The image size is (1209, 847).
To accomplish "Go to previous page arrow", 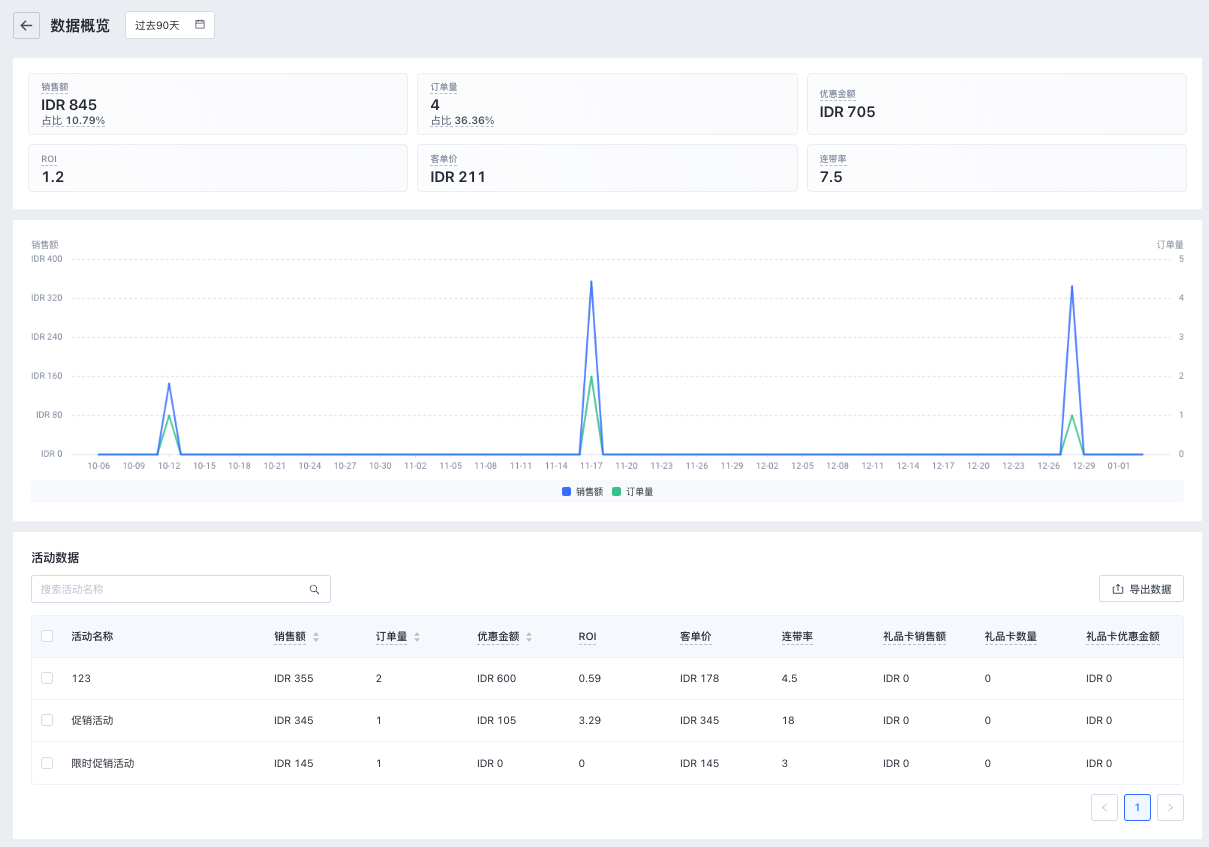I will (x=1104, y=807).
